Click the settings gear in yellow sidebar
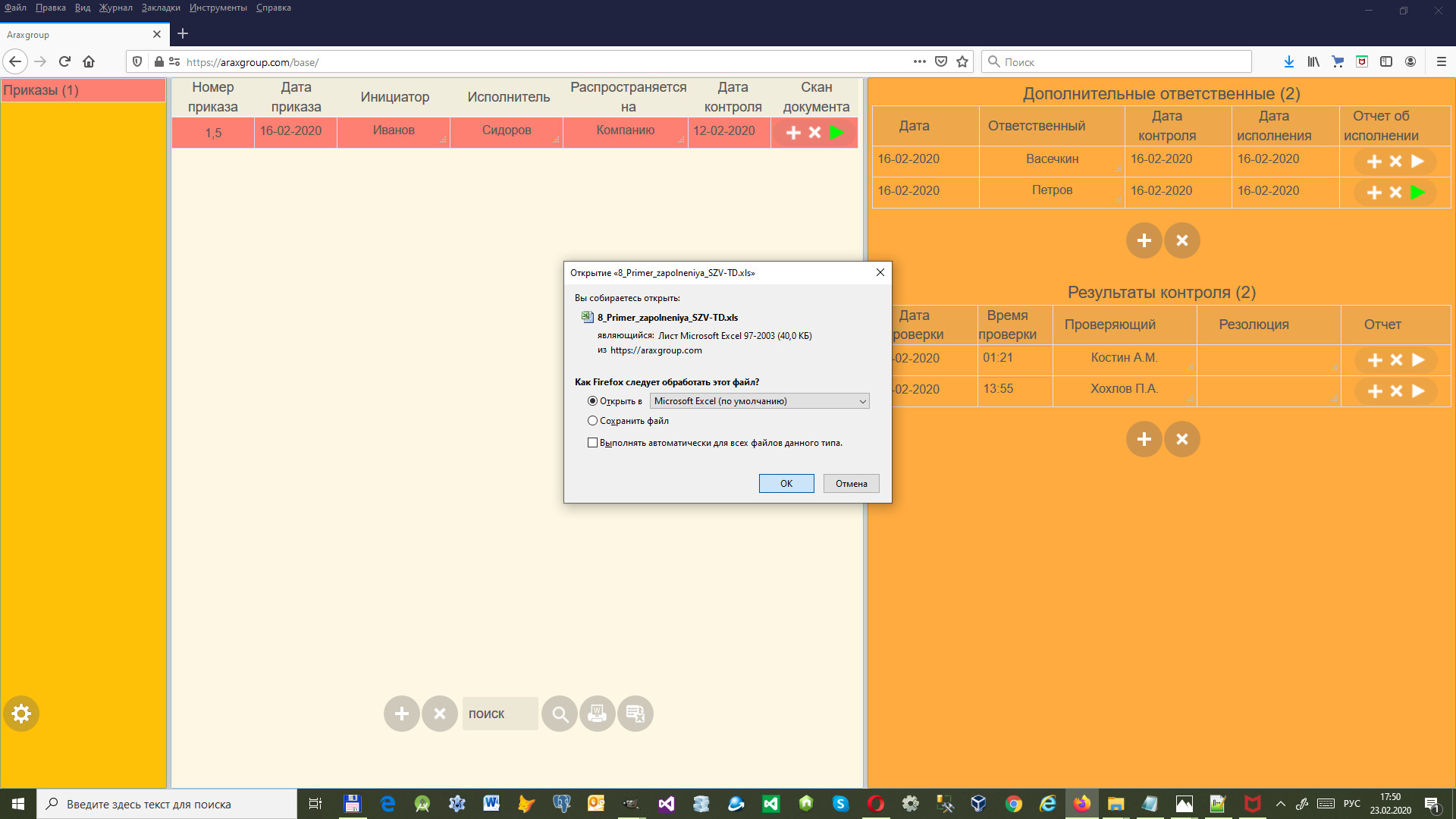 tap(21, 714)
